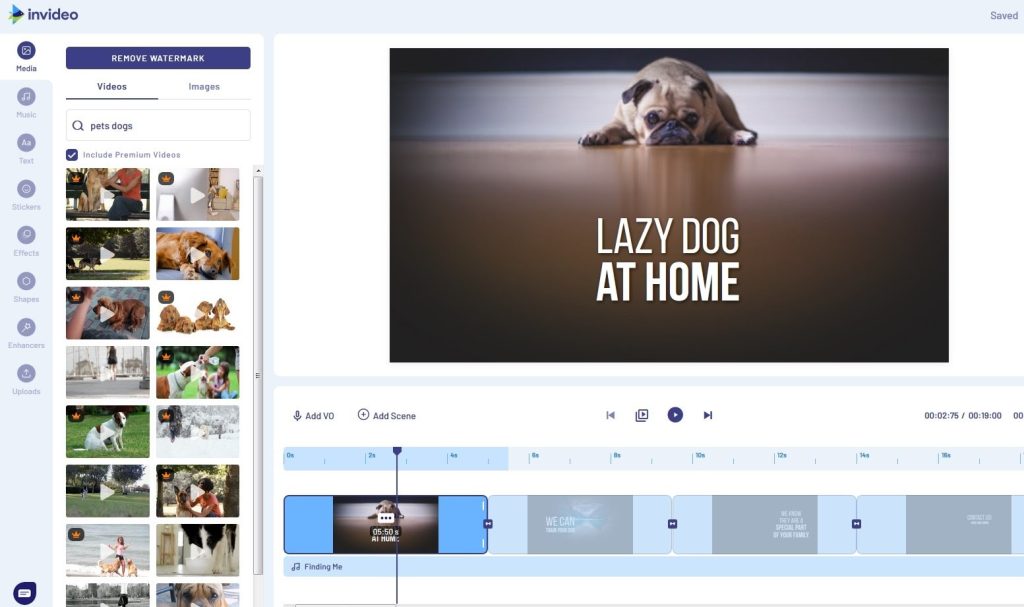Skip to the next scene

click(x=708, y=415)
